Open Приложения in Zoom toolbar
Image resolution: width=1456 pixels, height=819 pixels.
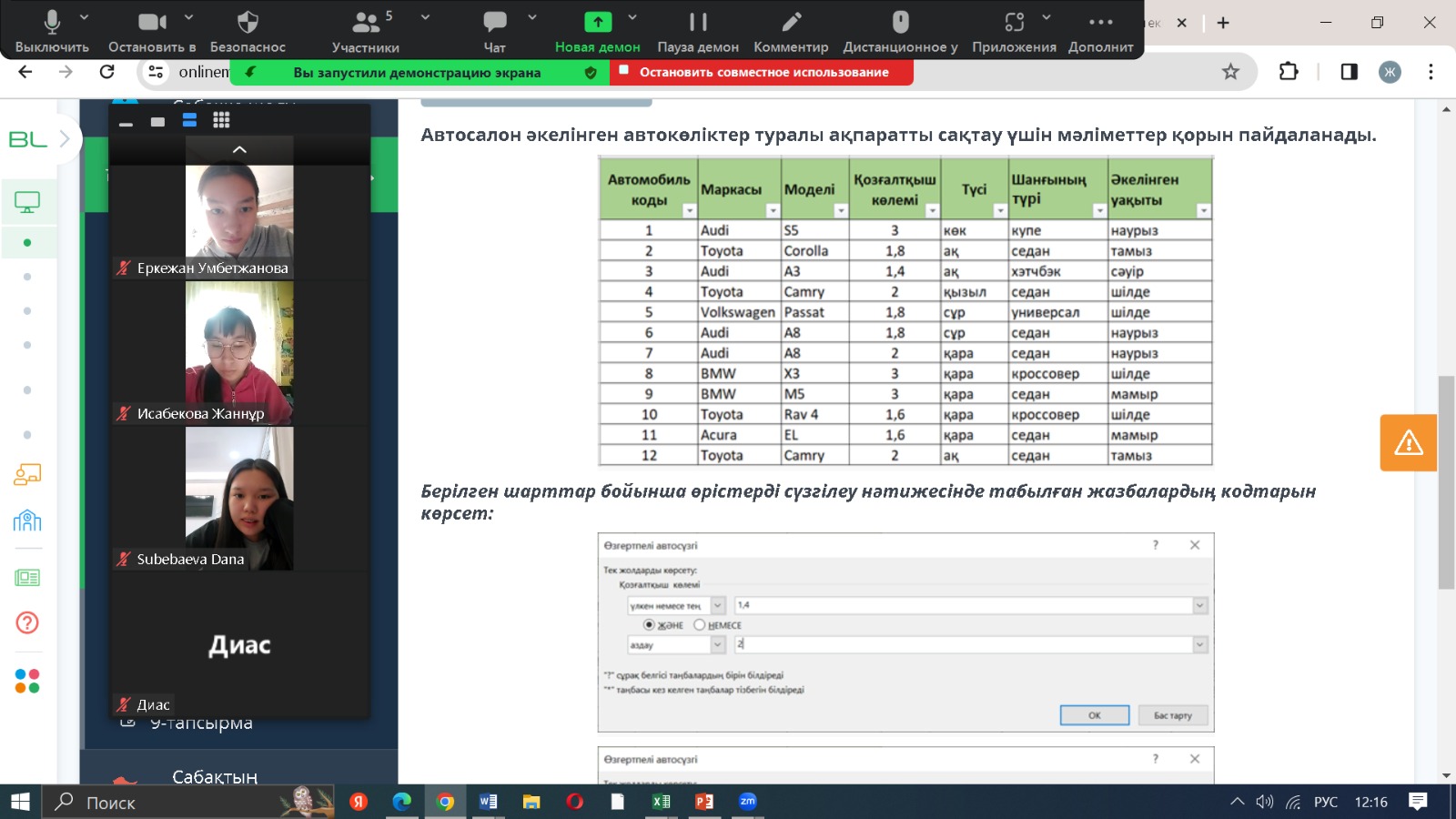pyautogui.click(x=1014, y=31)
